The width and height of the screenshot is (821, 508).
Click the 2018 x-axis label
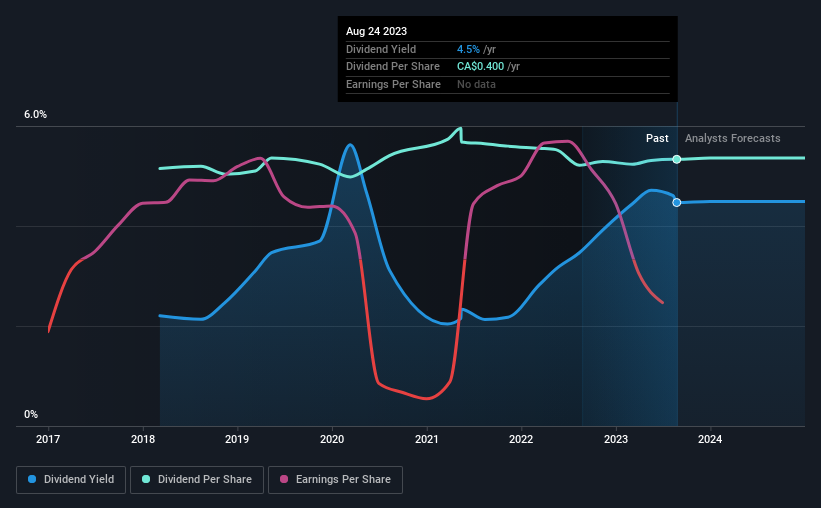[143, 439]
